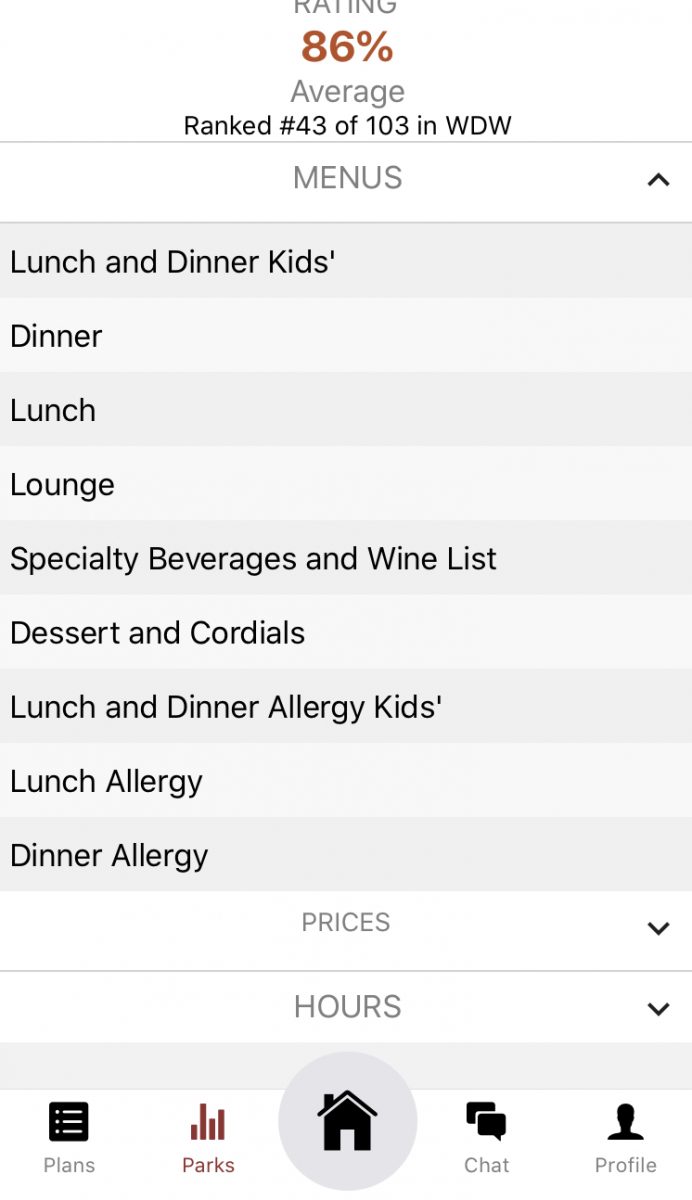Open the Chat speech-bubble icon
Screen dimensions: 692x1200
486,1122
